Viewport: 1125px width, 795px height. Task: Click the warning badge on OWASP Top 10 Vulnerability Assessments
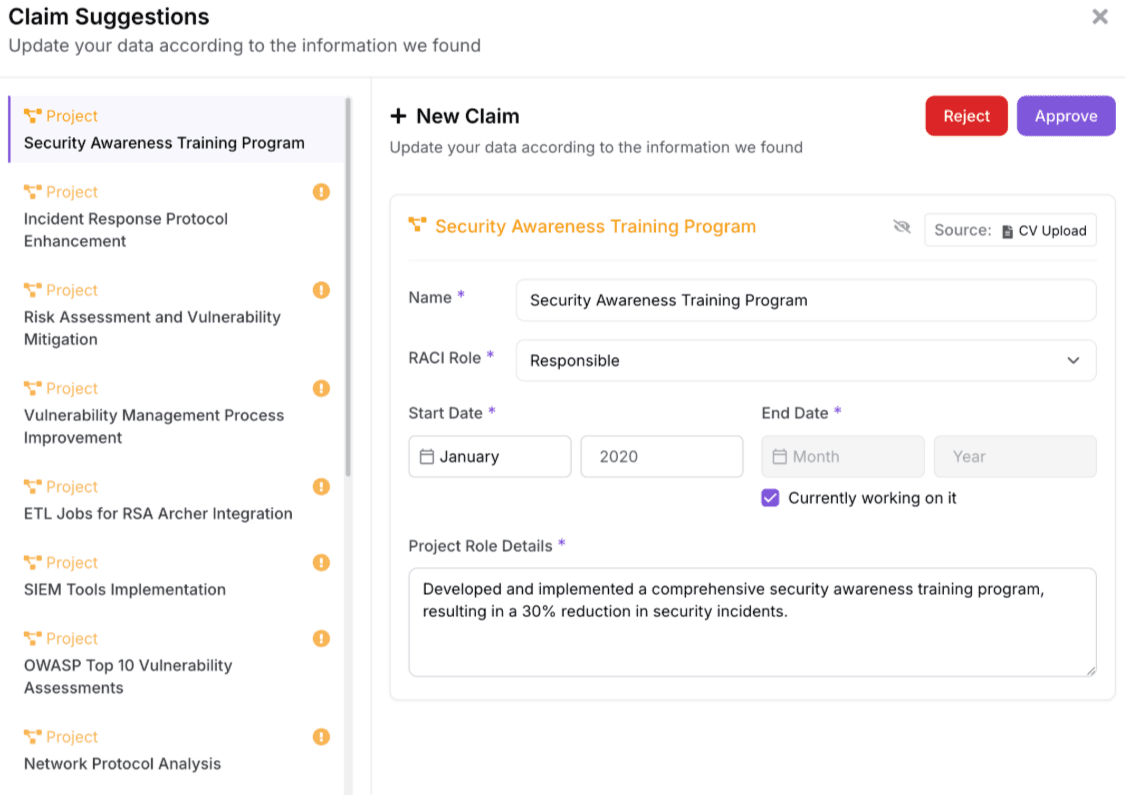pyautogui.click(x=320, y=638)
